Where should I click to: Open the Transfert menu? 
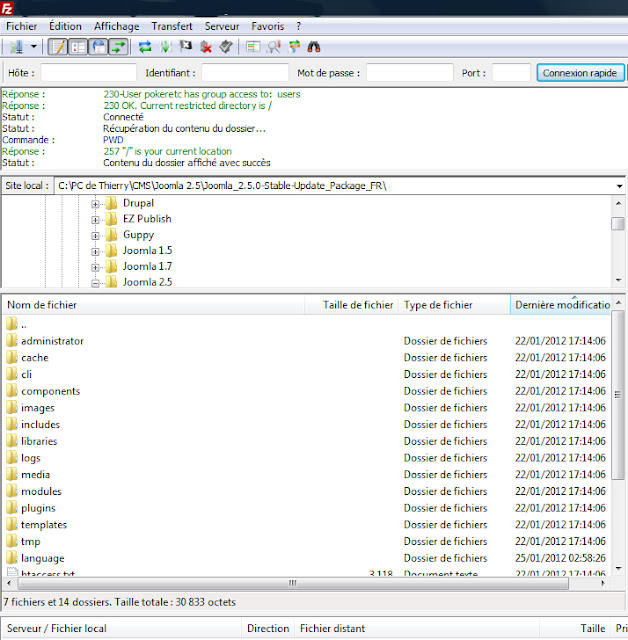172,26
